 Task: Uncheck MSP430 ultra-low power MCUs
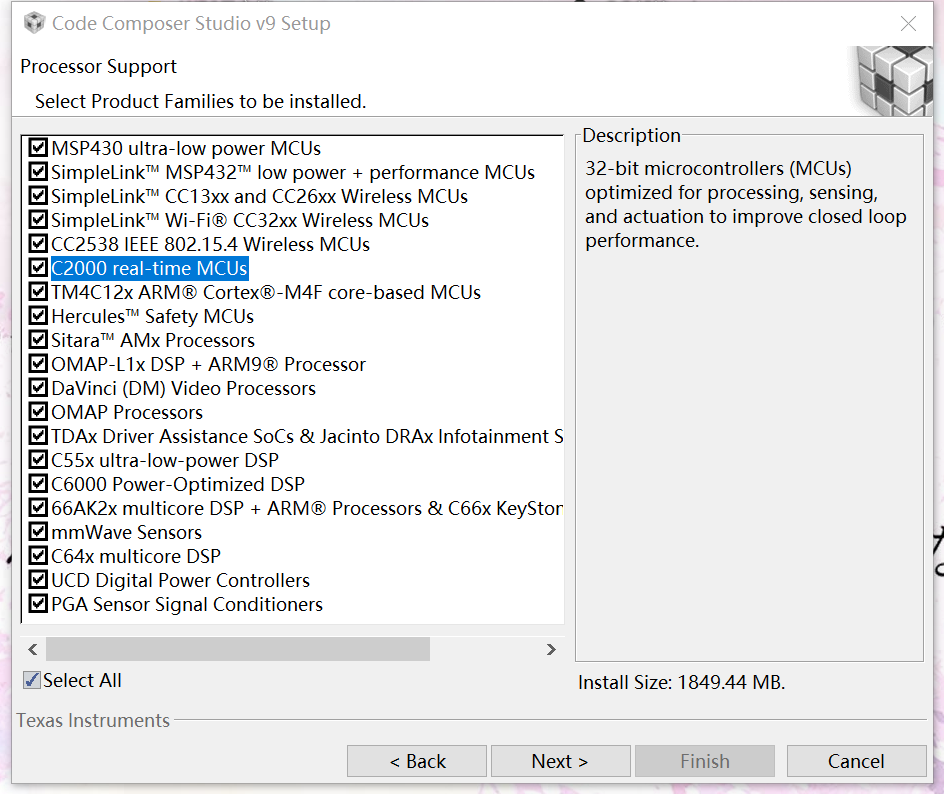point(39,148)
